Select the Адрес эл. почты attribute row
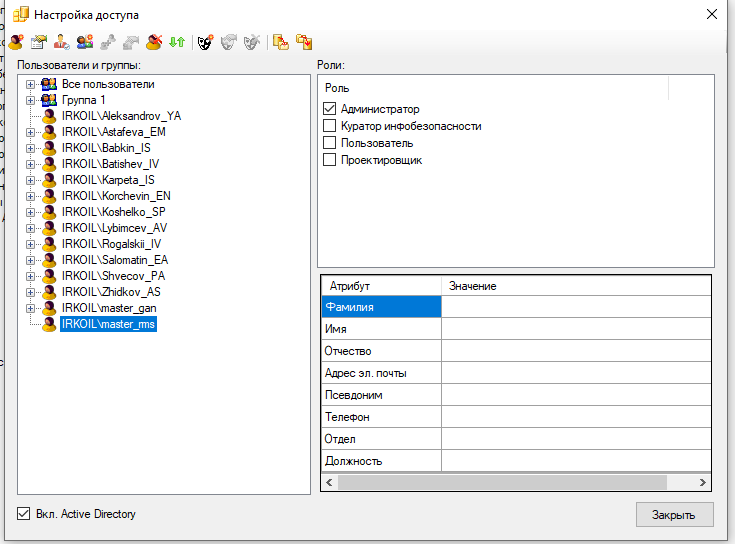This screenshot has height=544, width=735. [x=381, y=373]
